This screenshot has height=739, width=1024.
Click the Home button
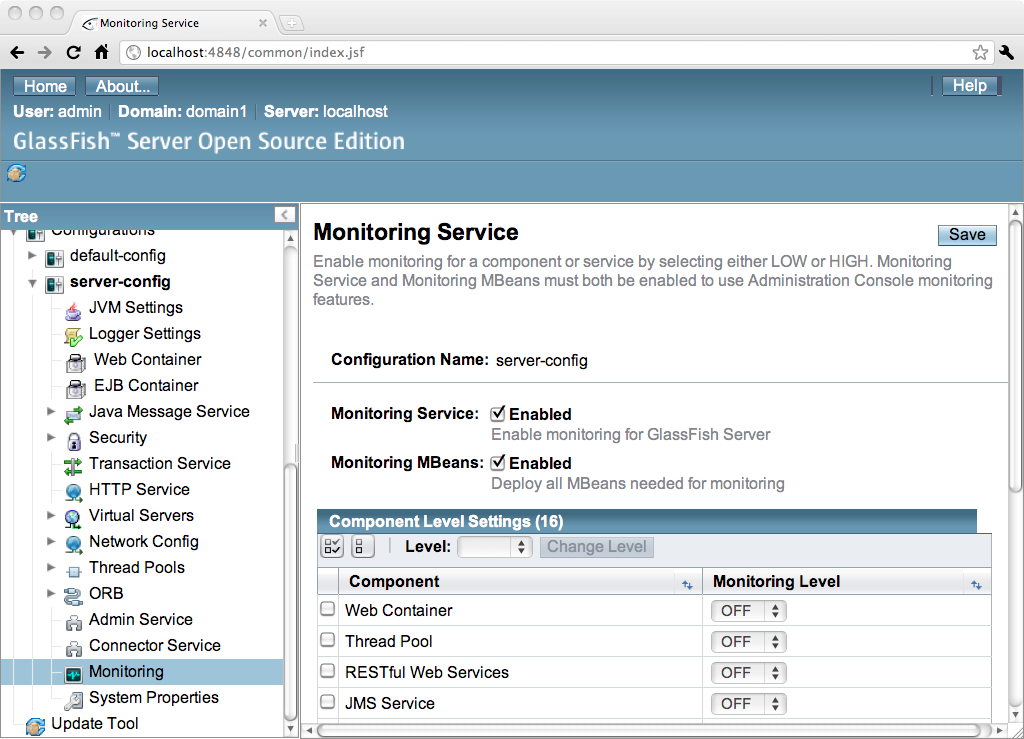pos(45,86)
